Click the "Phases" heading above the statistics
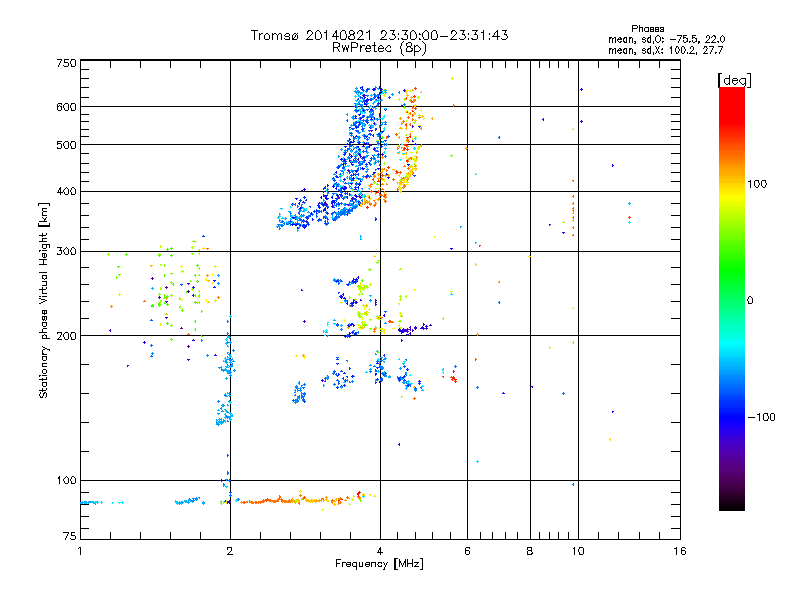The image size is (800, 600). 647,29
